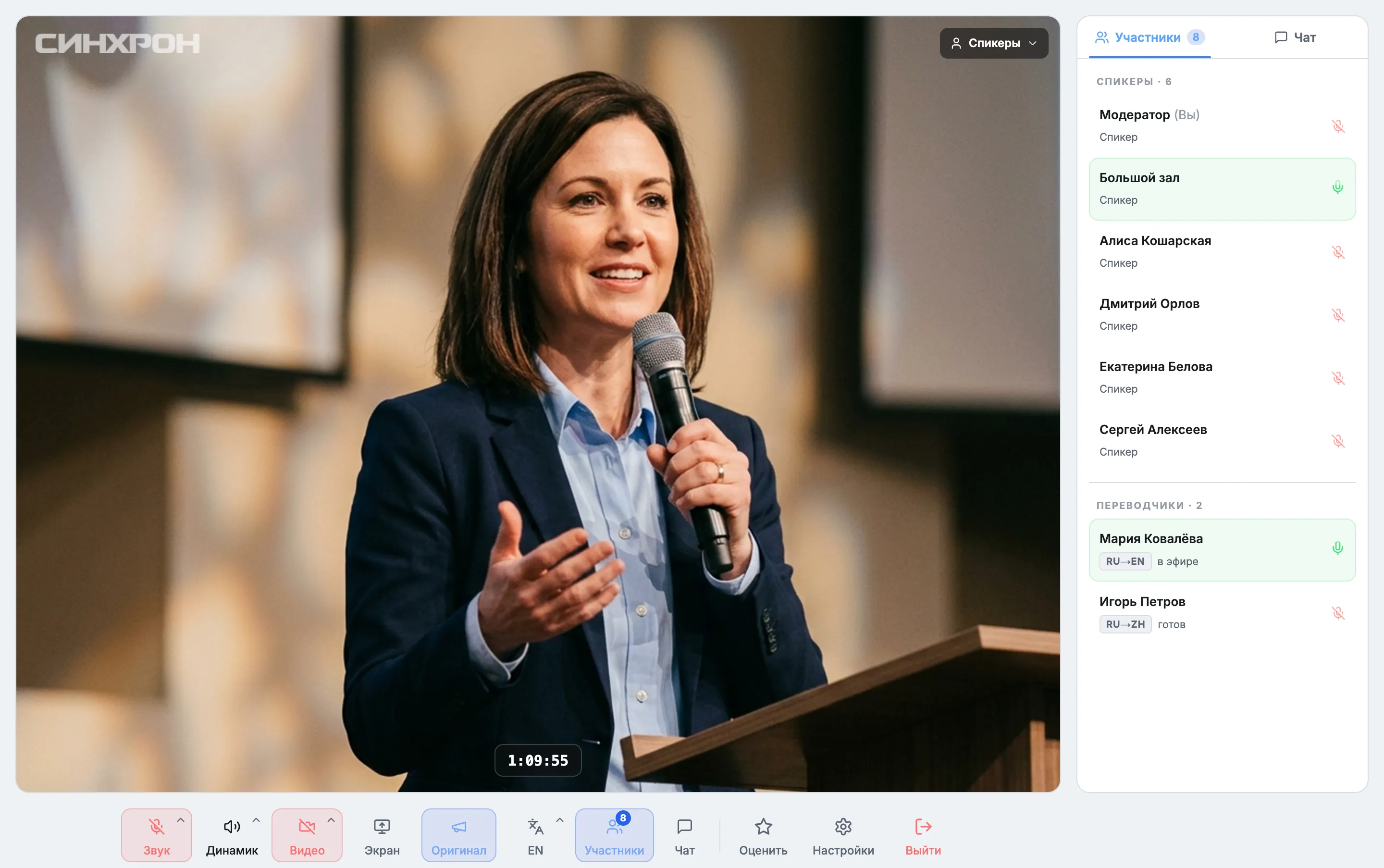Click the СИНХРОН logo
Viewport: 1384px width, 868px height.
pos(118,44)
